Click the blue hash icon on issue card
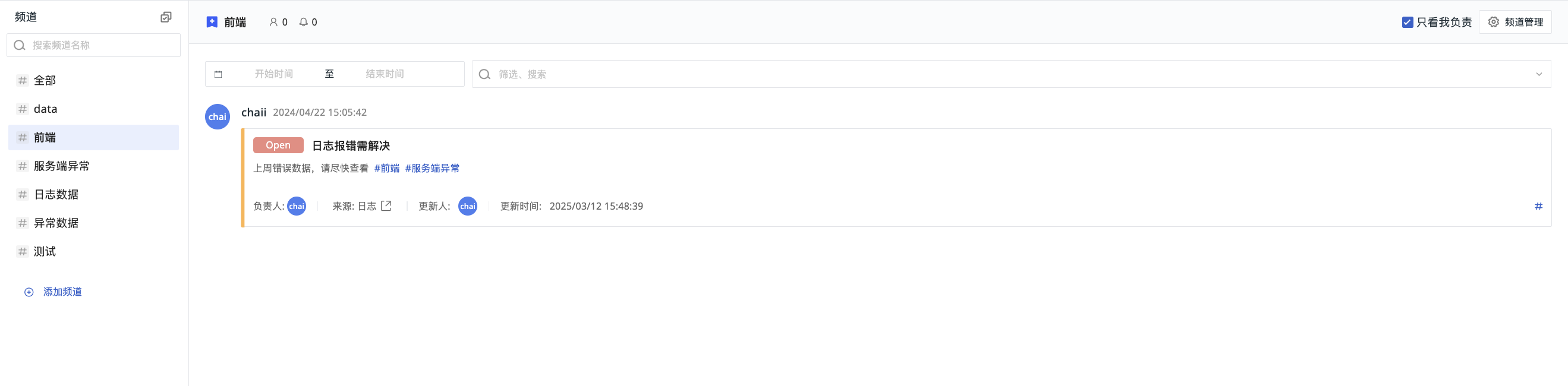Image resolution: width=1568 pixels, height=386 pixels. click(1538, 206)
